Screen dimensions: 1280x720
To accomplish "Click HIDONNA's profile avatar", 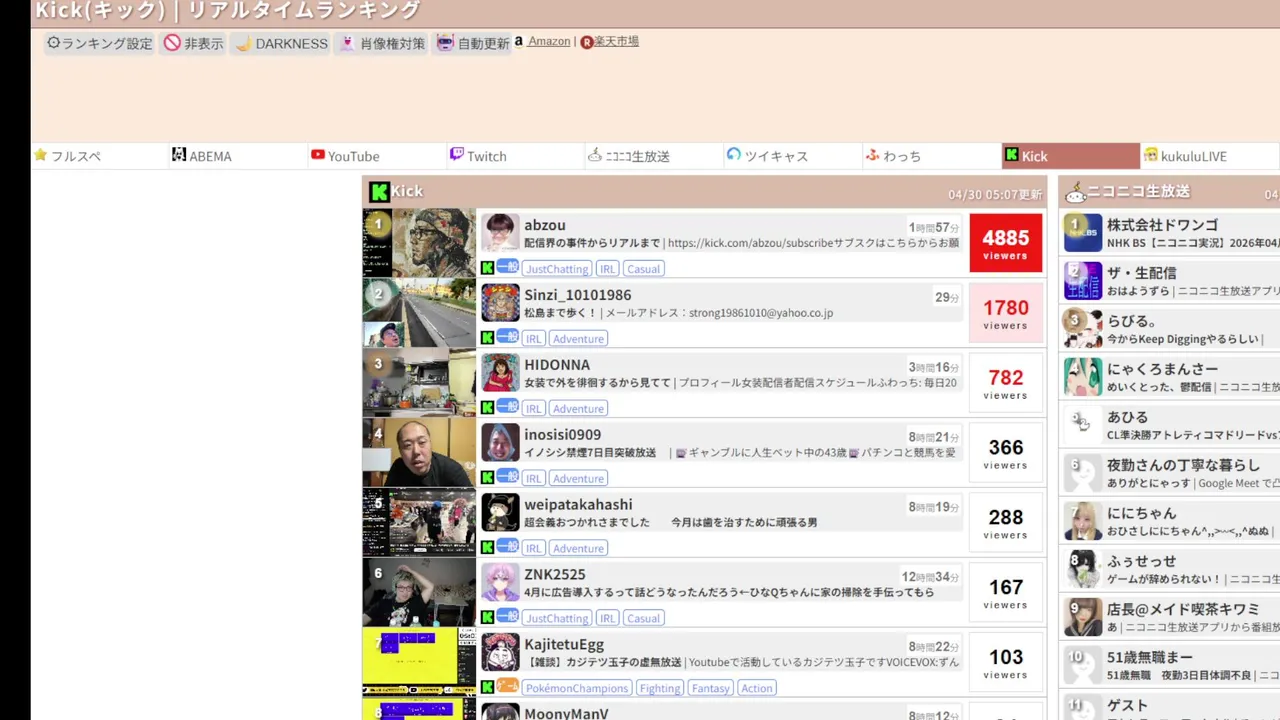I will click(x=500, y=373).
